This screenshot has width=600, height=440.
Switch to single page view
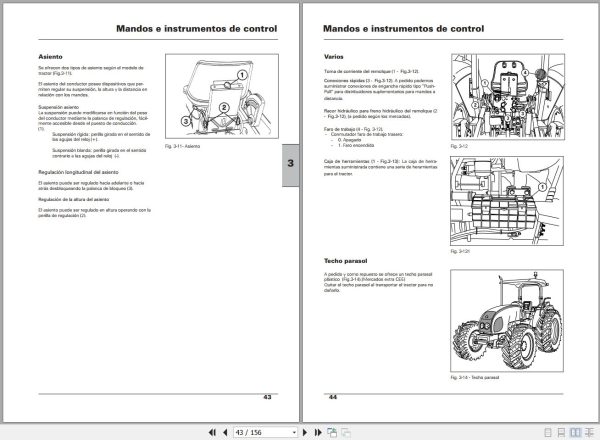(x=548, y=433)
